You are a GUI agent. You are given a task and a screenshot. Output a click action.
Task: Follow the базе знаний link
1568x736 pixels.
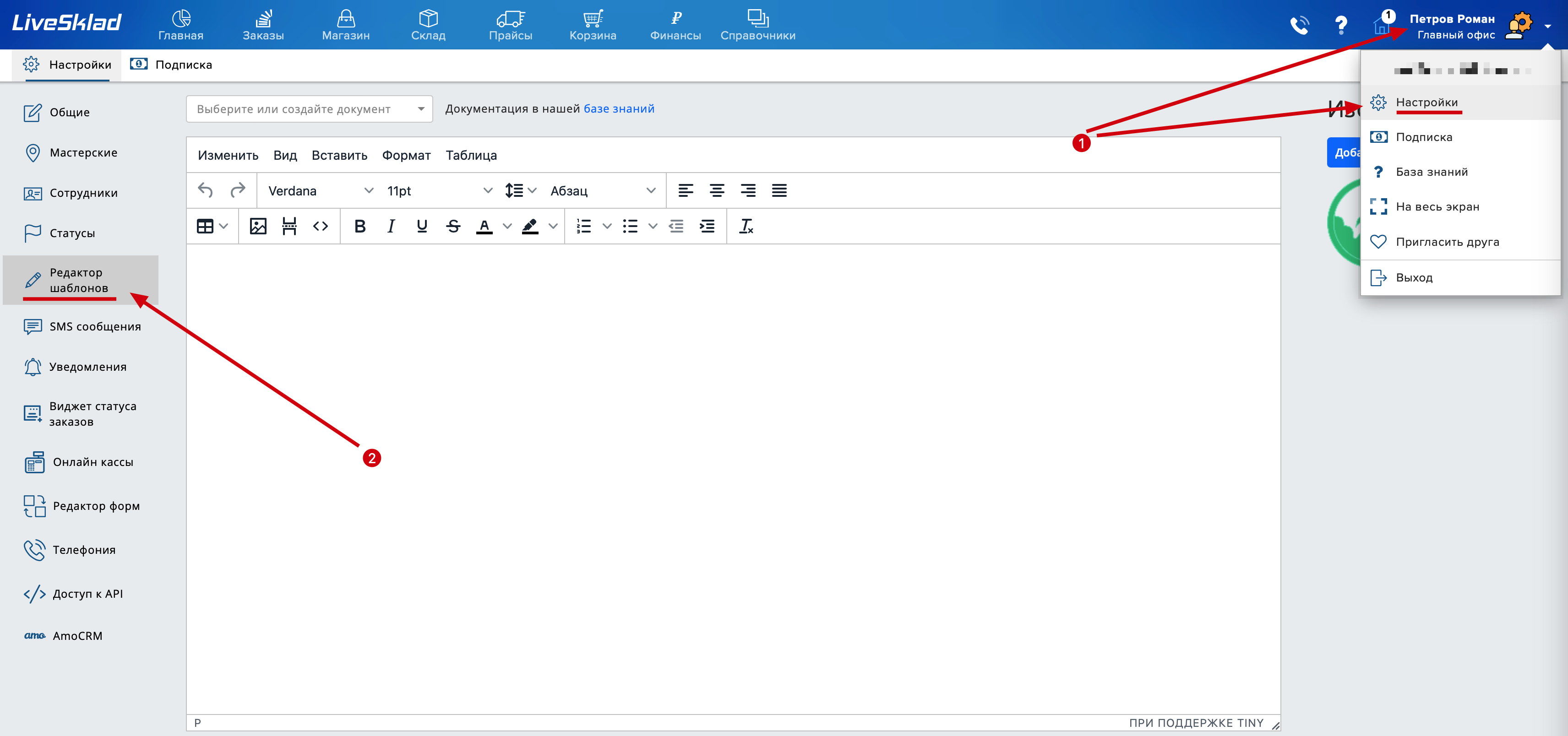coord(618,109)
